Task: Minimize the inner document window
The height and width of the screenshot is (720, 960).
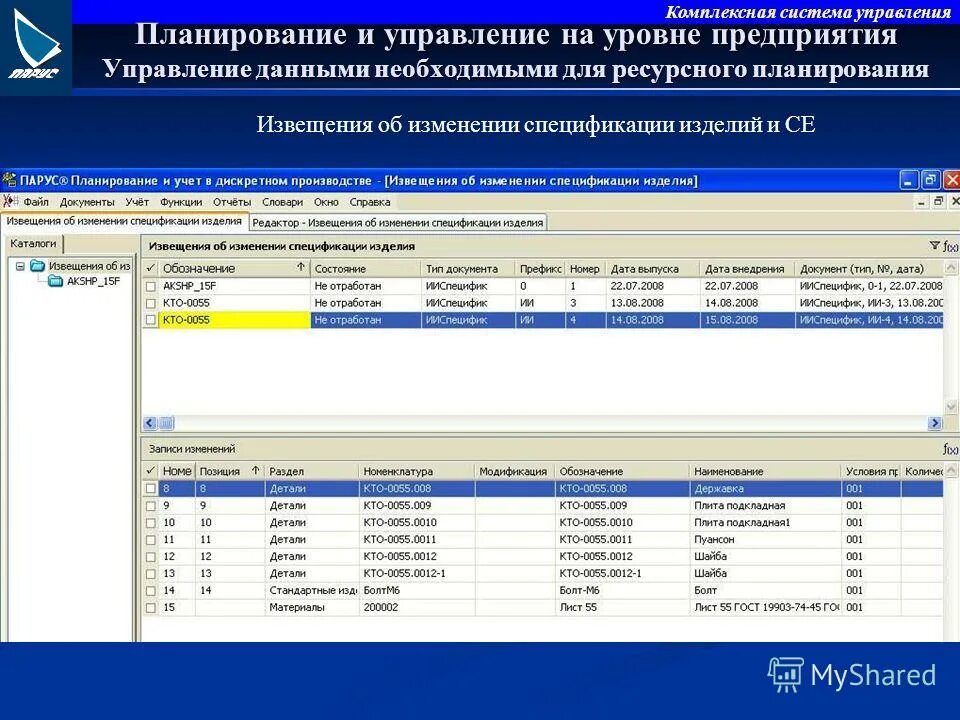Action: pos(922,201)
